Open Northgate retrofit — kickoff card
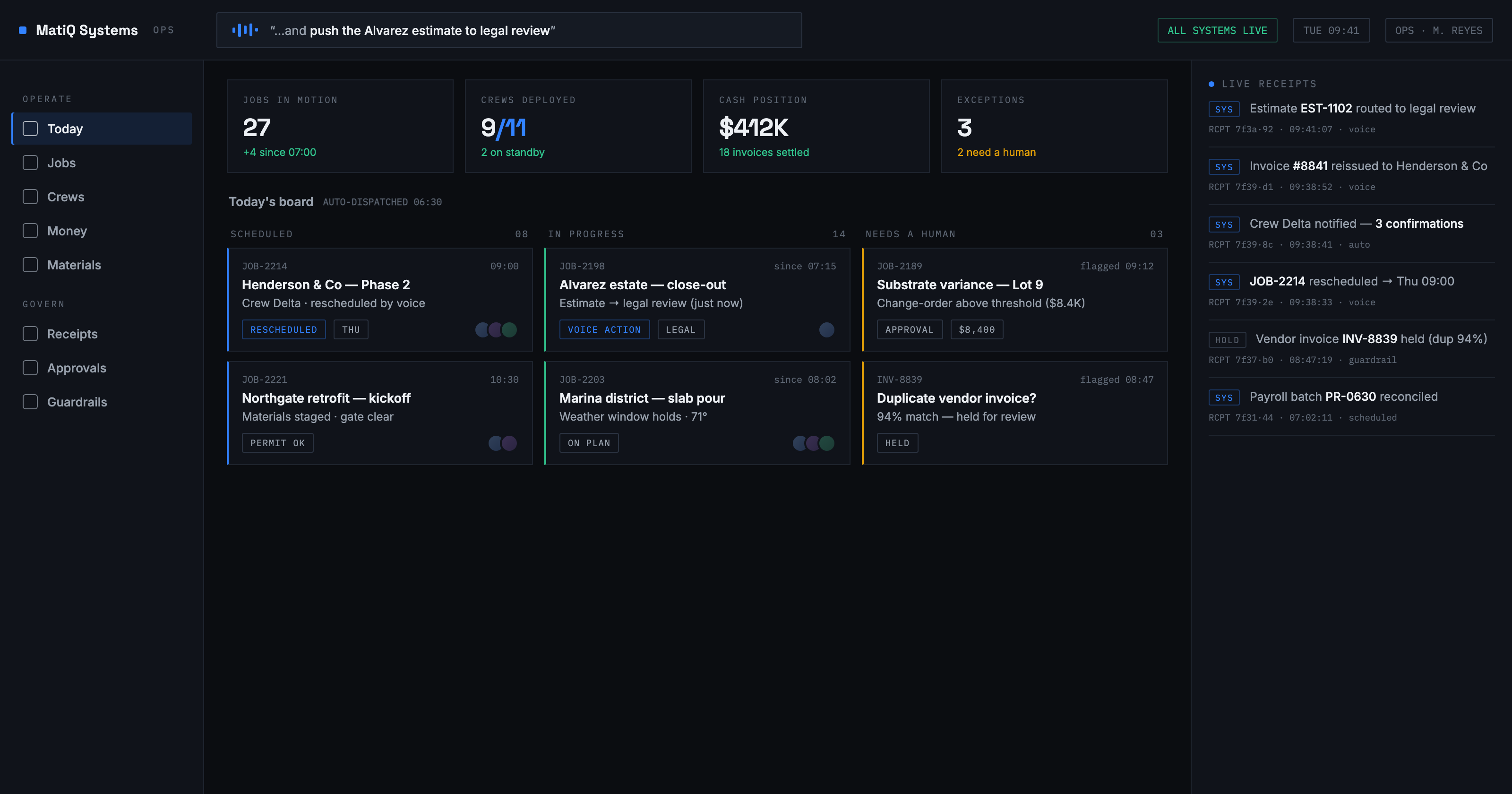This screenshot has width=1512, height=794. click(380, 413)
